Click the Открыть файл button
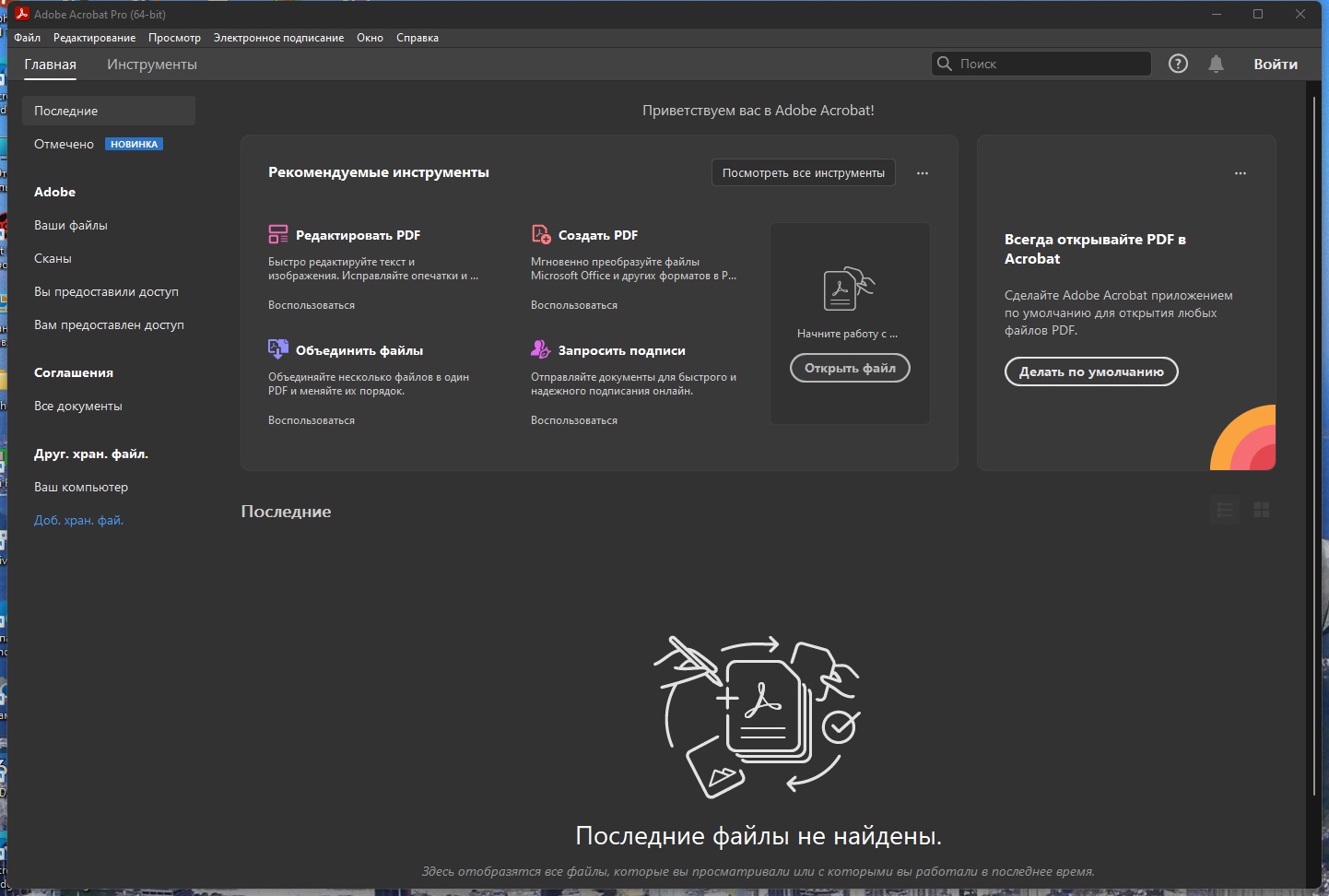Screen dimensions: 1329x896 (850, 368)
